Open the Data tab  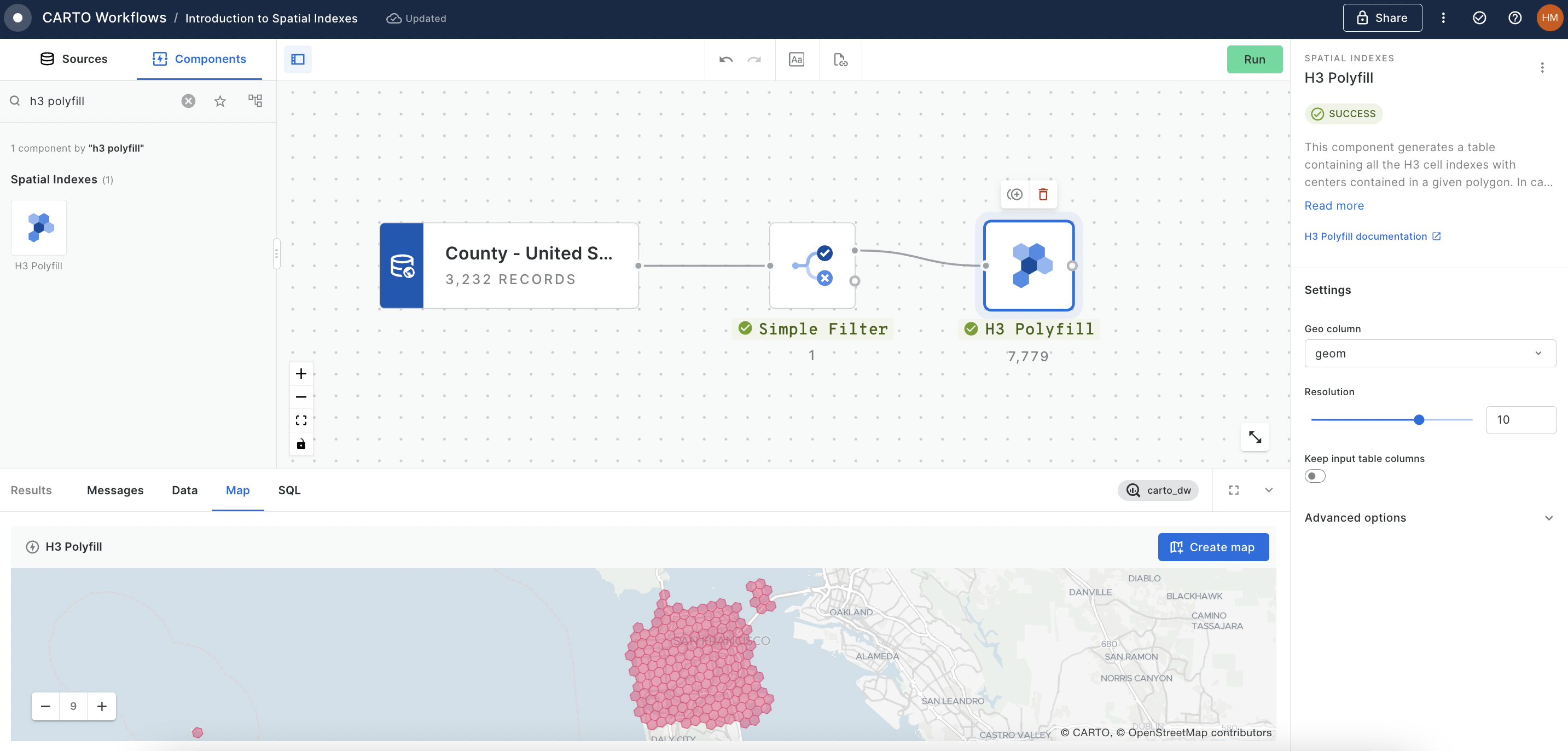(184, 490)
